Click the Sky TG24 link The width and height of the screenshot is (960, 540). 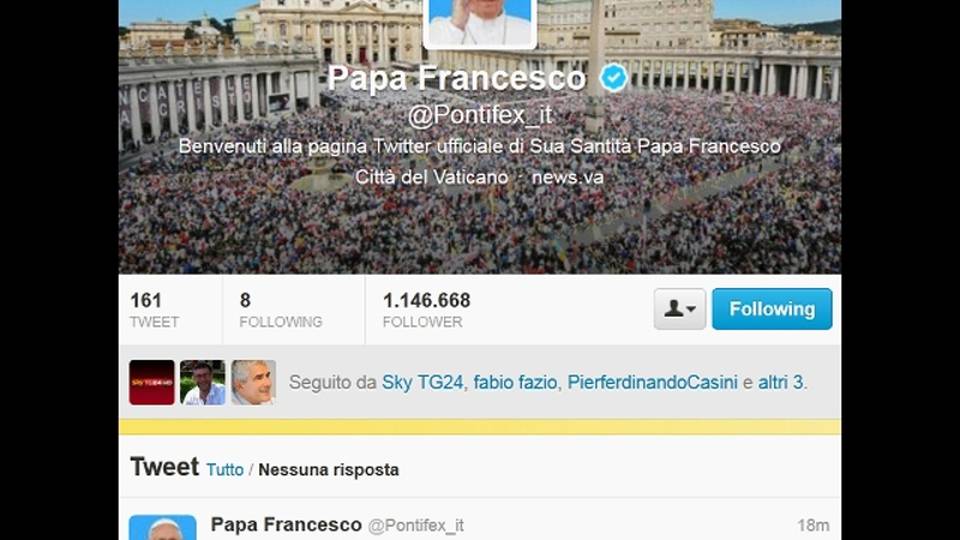[x=422, y=383]
